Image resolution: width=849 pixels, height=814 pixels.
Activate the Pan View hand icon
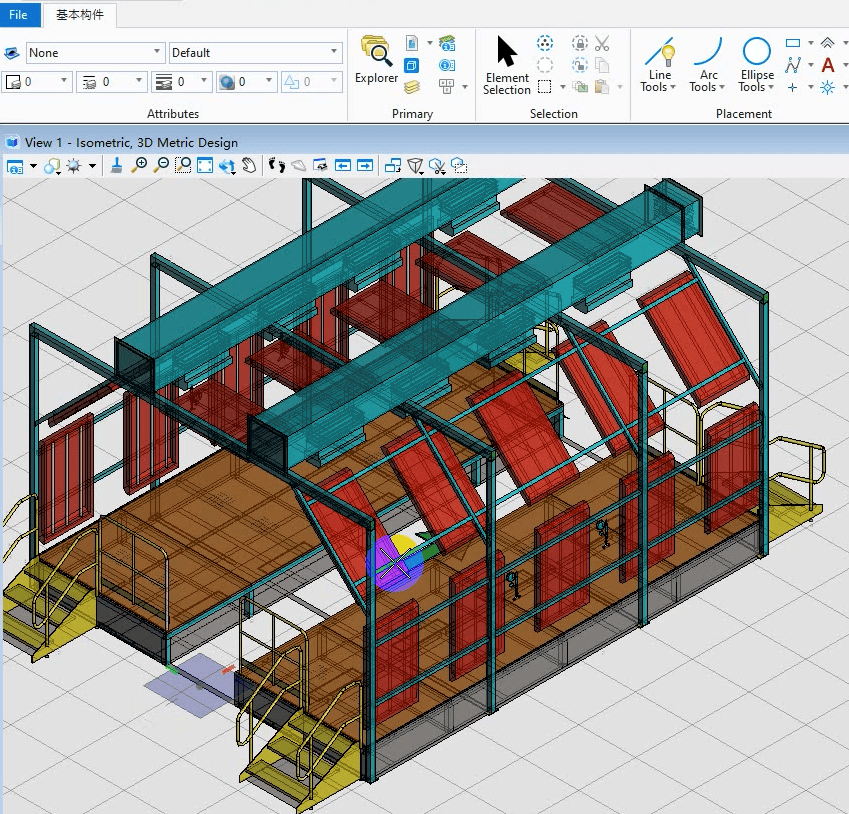249,165
